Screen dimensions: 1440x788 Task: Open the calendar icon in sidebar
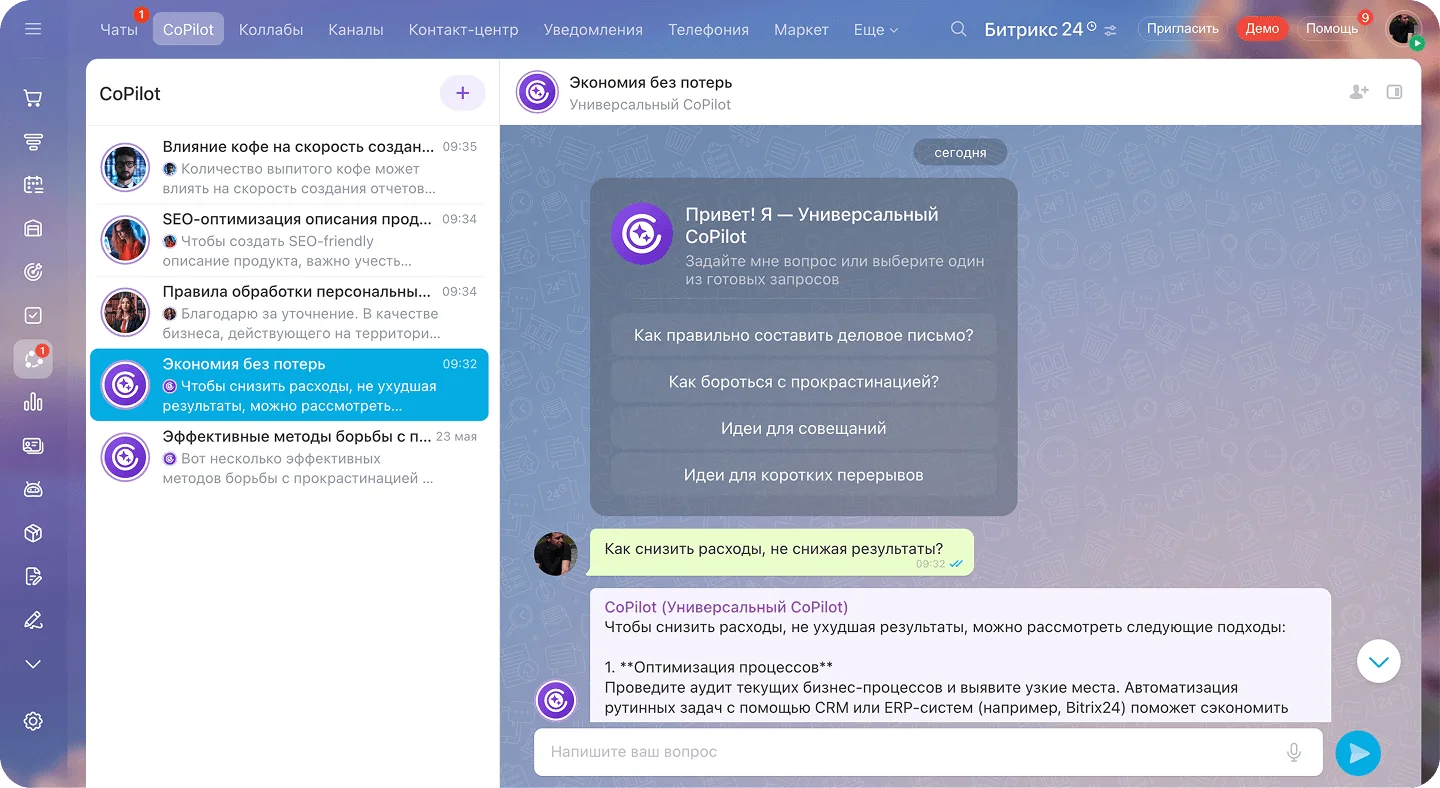(33, 184)
